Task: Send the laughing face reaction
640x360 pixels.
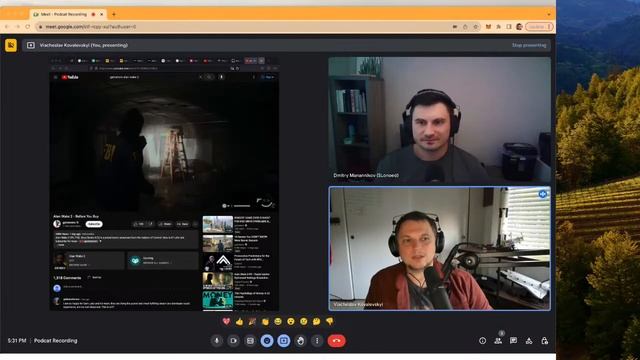Action: pyautogui.click(x=278, y=321)
